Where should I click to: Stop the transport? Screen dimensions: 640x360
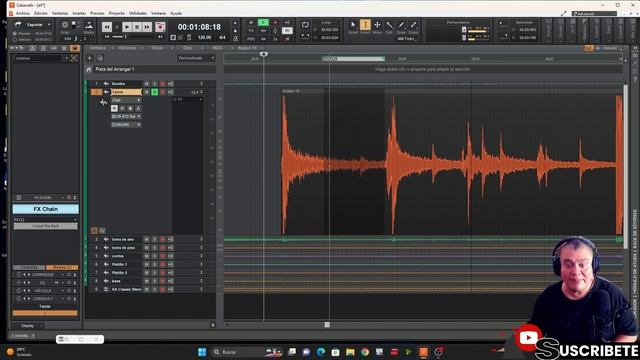point(137,27)
